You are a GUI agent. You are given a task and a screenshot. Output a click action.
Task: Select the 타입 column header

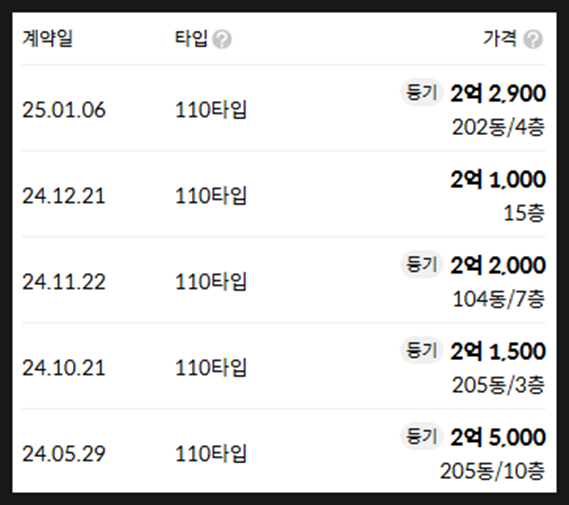tap(191, 38)
